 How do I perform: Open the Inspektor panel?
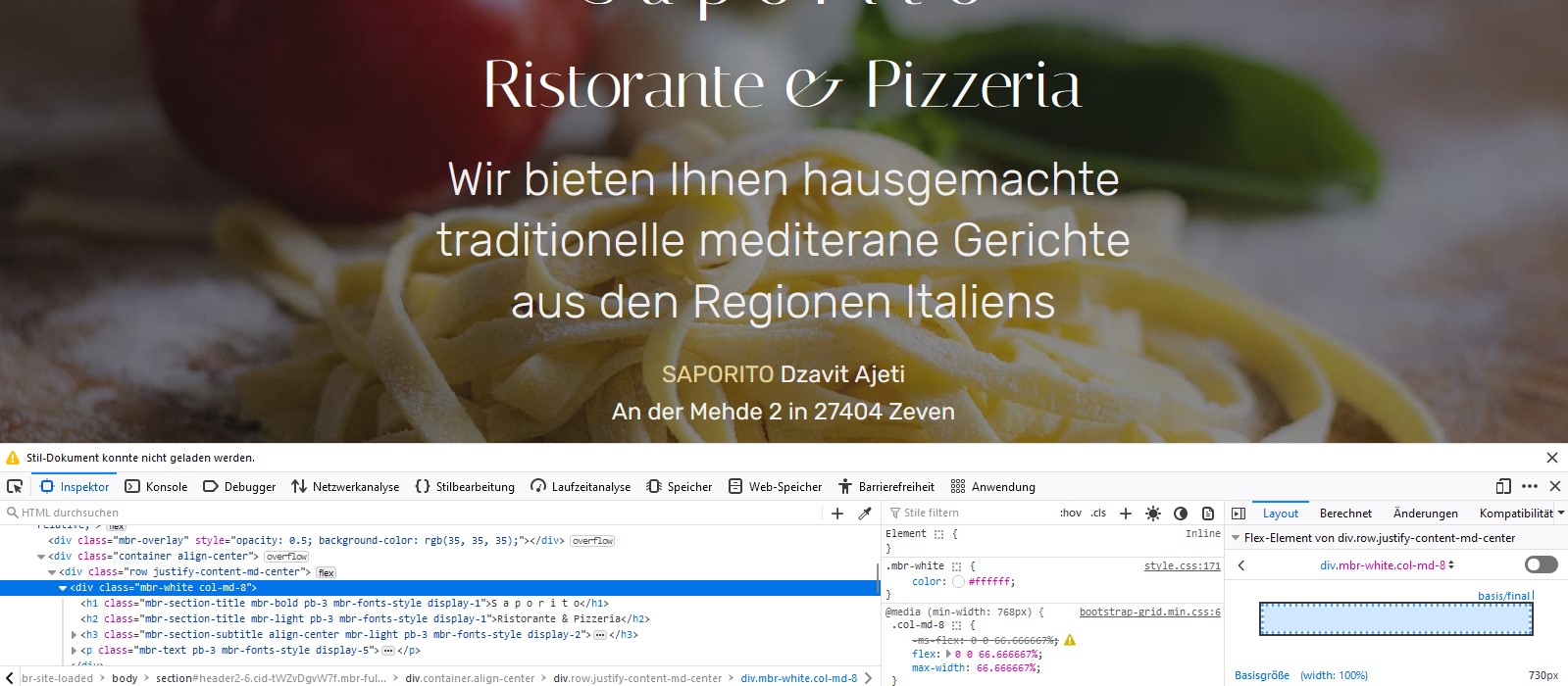click(x=75, y=486)
